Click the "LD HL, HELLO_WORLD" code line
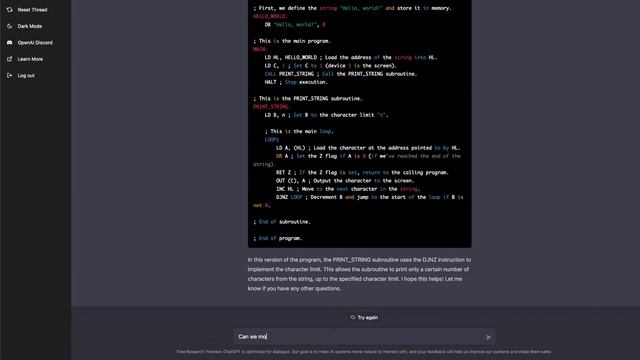The height and width of the screenshot is (360, 640). point(351,58)
